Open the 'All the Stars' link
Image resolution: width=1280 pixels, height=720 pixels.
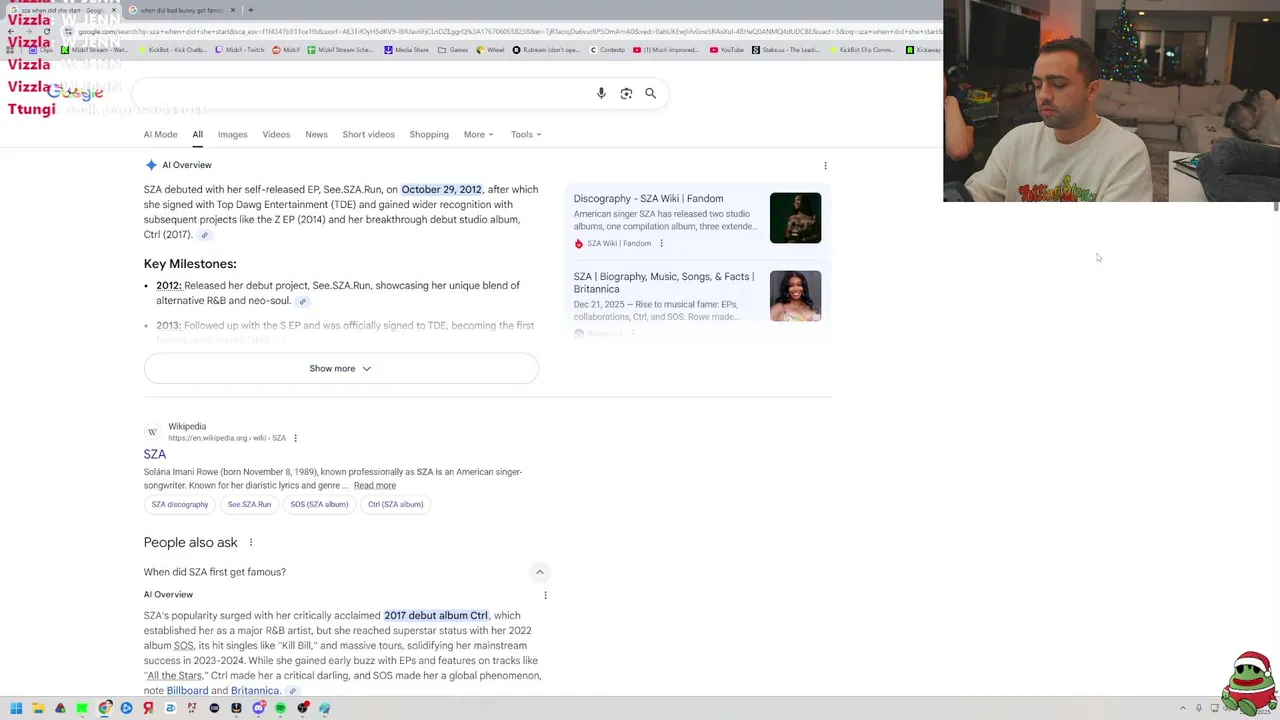175,676
